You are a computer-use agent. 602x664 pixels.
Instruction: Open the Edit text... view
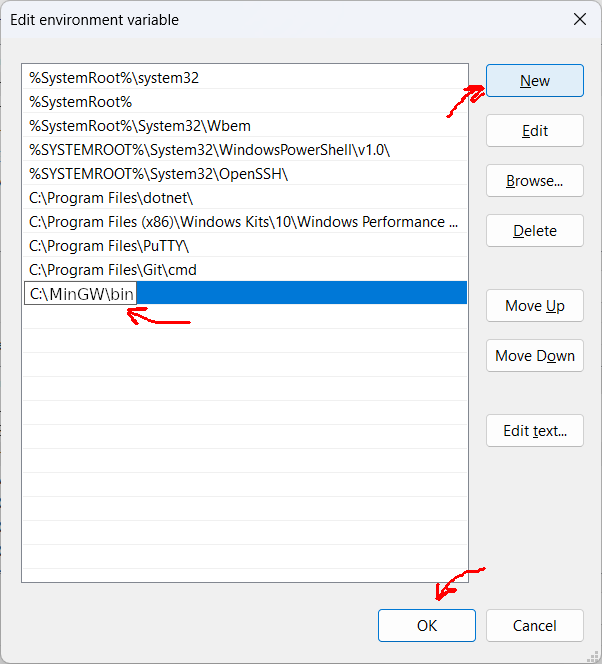[535, 430]
